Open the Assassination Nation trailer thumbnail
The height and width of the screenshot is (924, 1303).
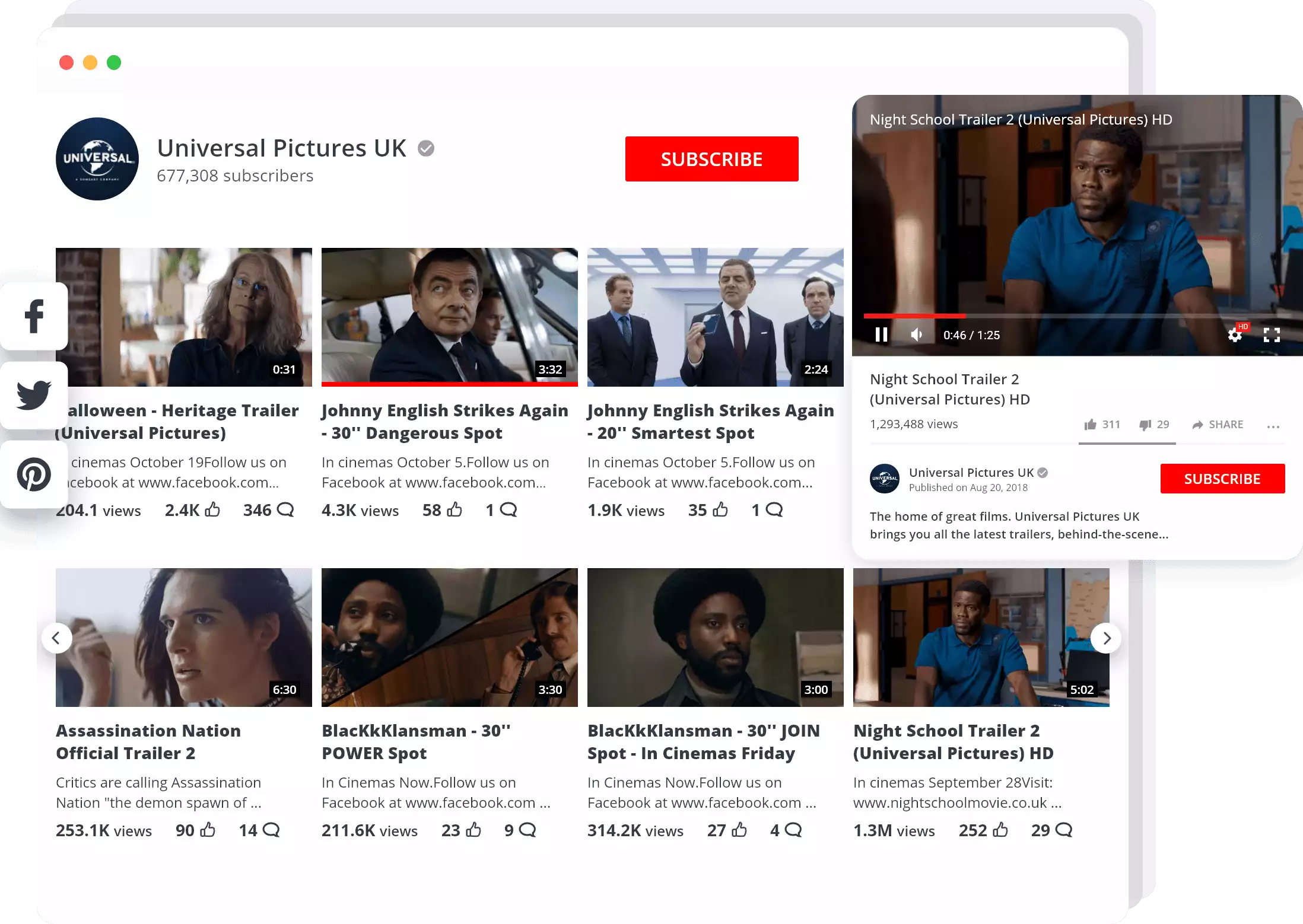point(184,638)
